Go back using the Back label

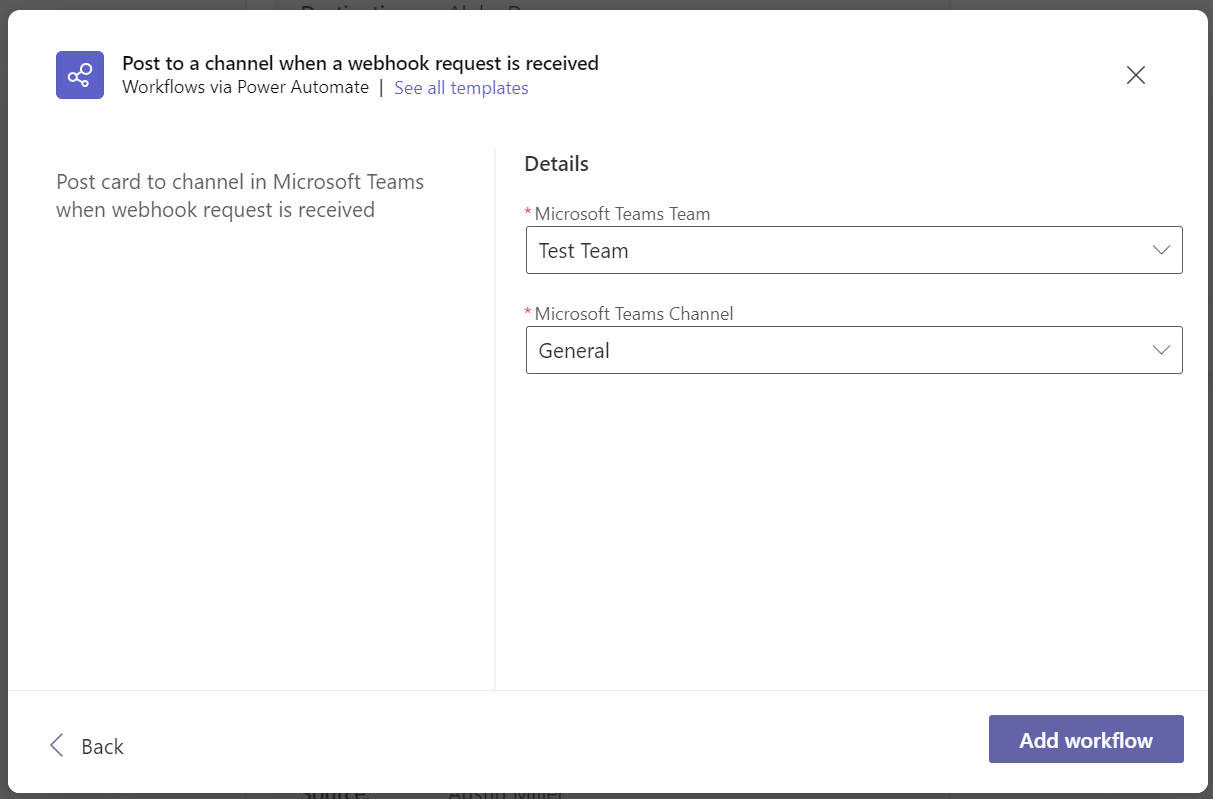[102, 746]
